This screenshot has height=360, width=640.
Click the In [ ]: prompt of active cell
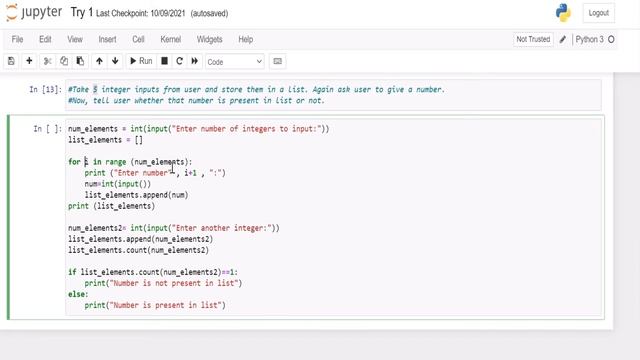pos(47,129)
